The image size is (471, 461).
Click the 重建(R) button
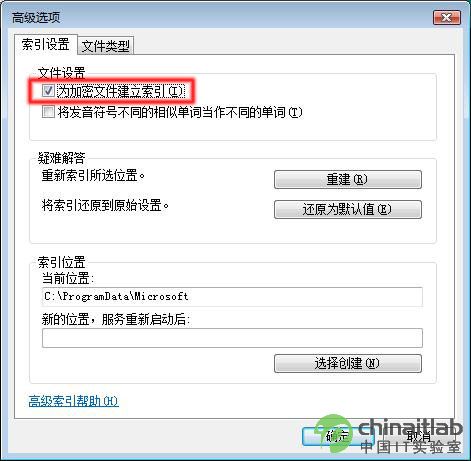(348, 180)
